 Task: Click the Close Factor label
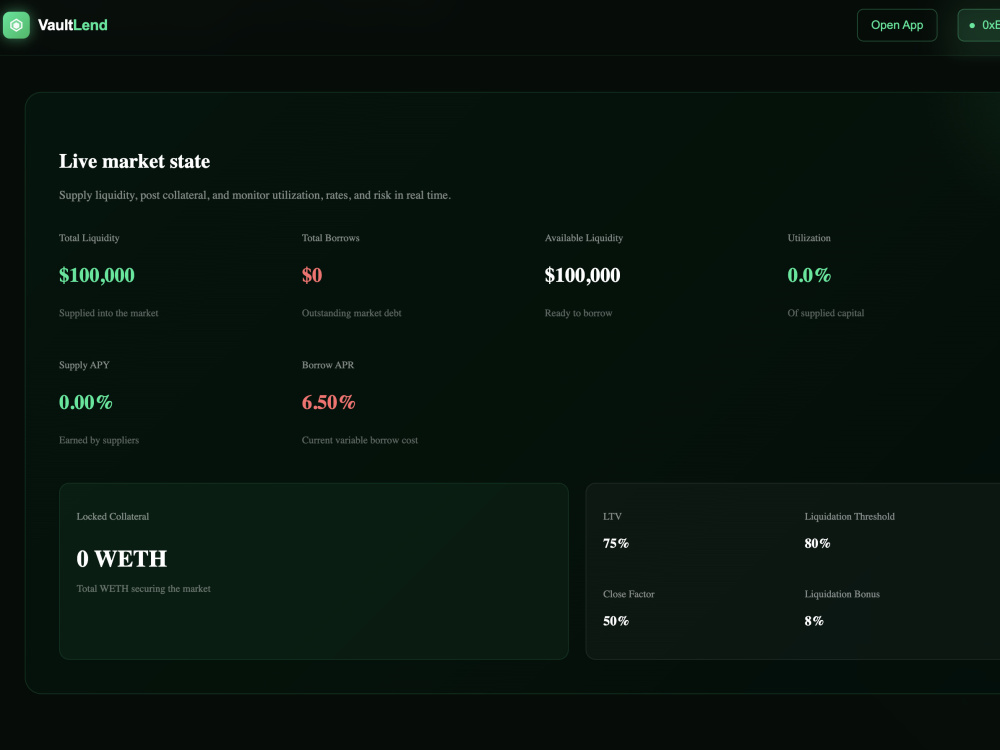pyautogui.click(x=629, y=594)
